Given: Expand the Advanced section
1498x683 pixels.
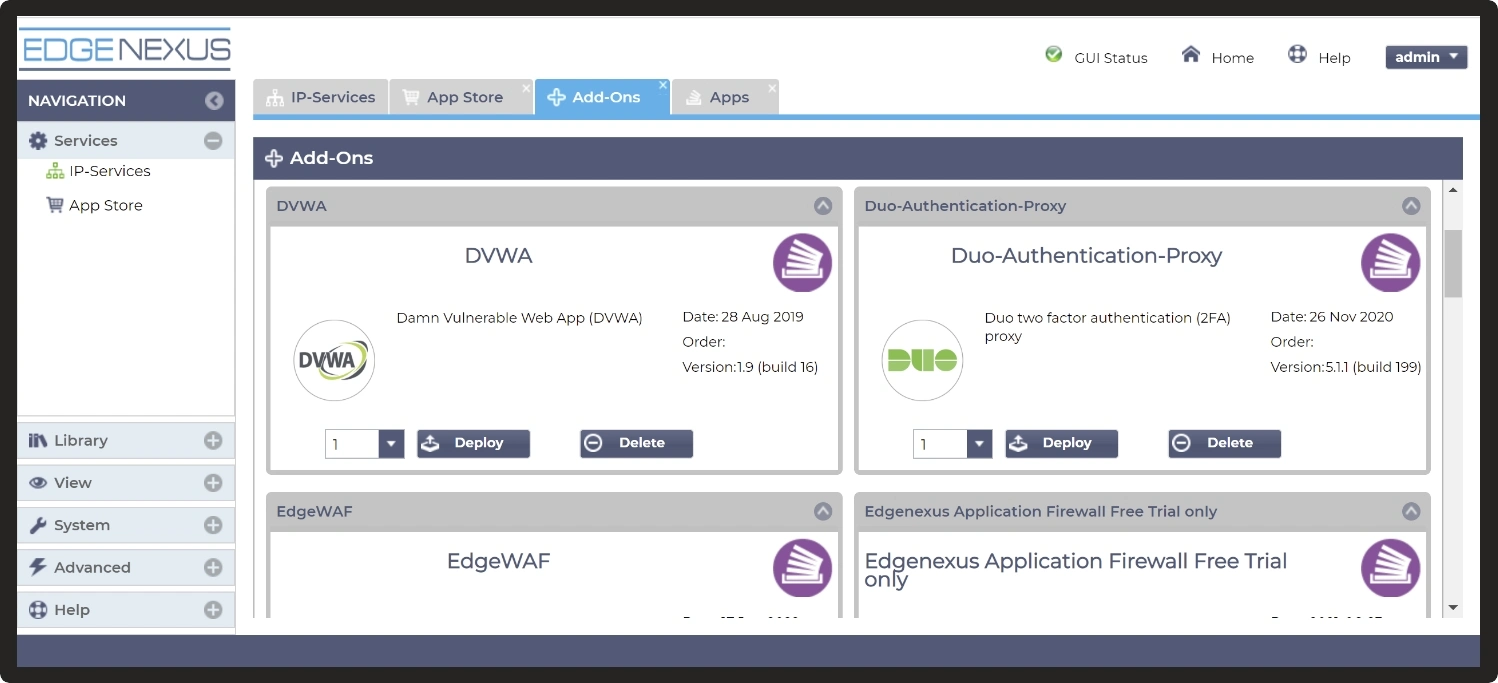Looking at the screenshot, I should (x=213, y=567).
